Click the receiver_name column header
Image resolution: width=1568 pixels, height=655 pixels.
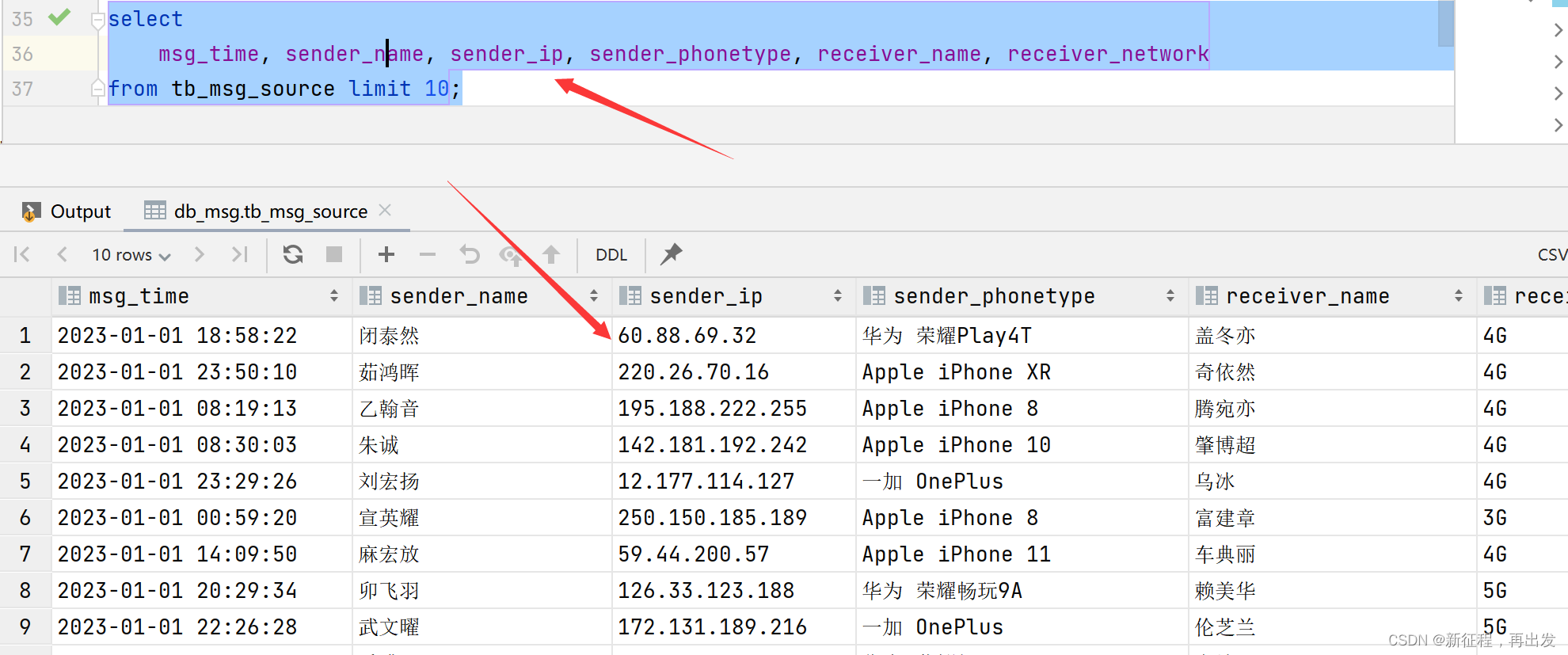click(1333, 296)
